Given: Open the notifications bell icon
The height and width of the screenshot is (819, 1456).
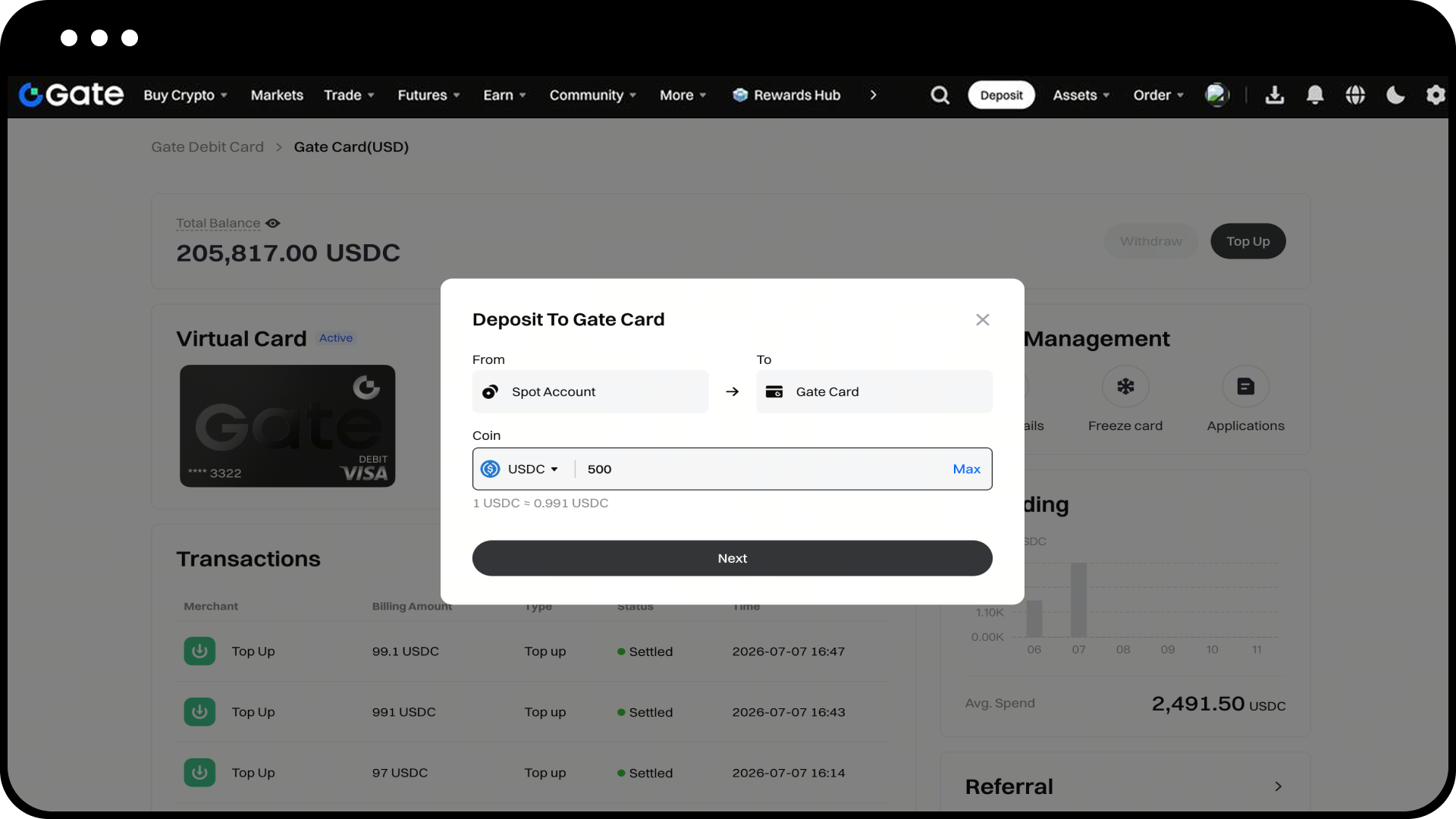Looking at the screenshot, I should (1315, 95).
